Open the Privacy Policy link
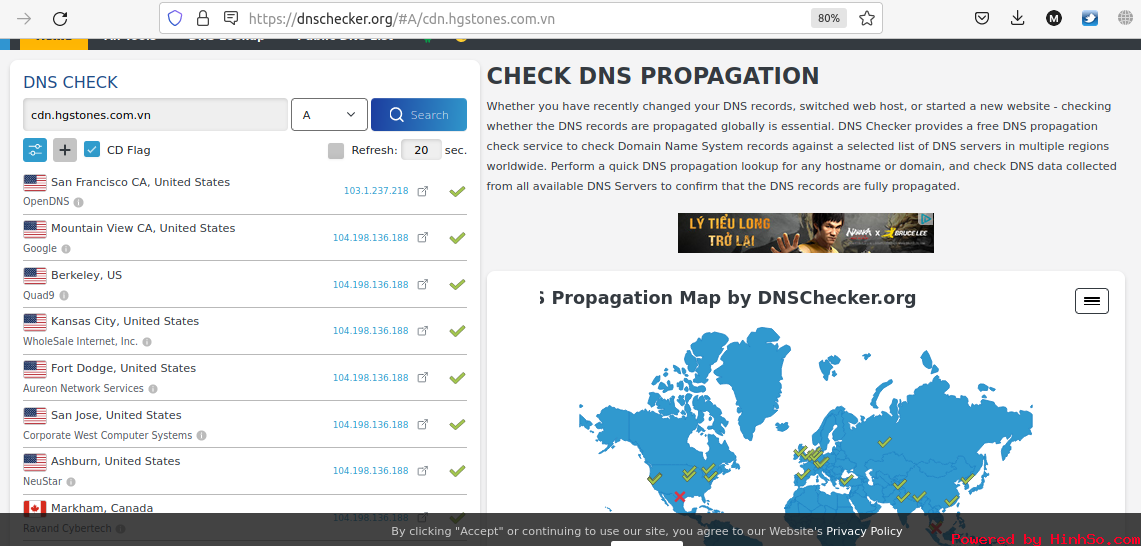Image resolution: width=1141 pixels, height=546 pixels. click(x=864, y=531)
